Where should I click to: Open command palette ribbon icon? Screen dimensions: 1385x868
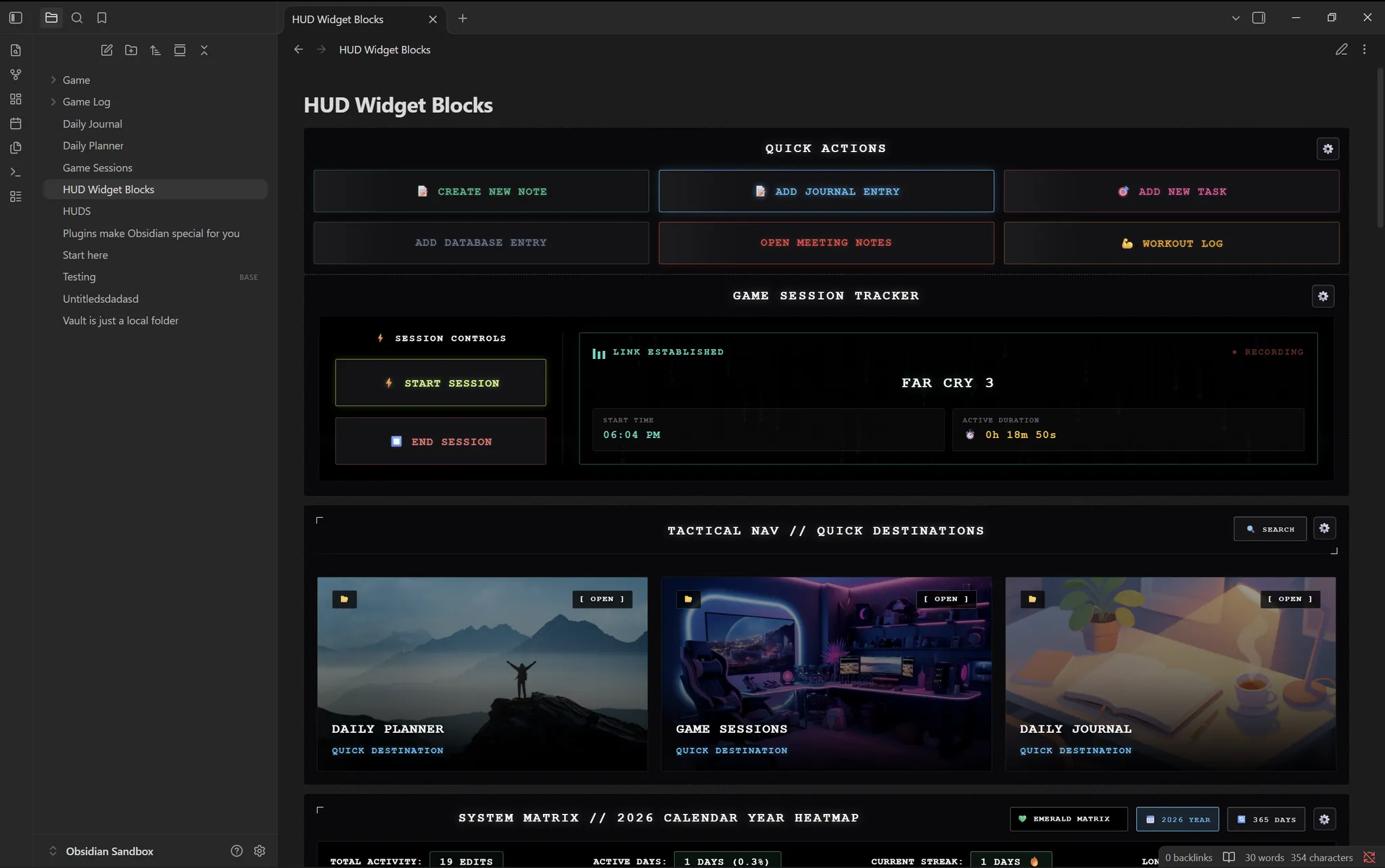click(x=16, y=172)
